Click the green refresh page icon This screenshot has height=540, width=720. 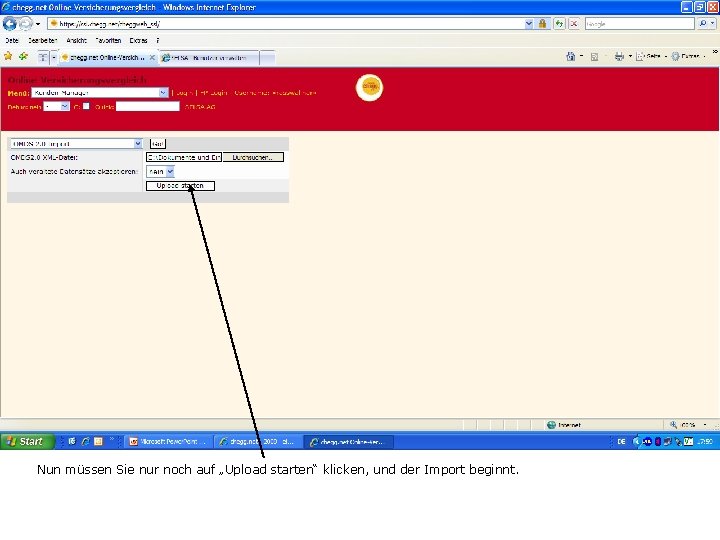click(x=559, y=23)
